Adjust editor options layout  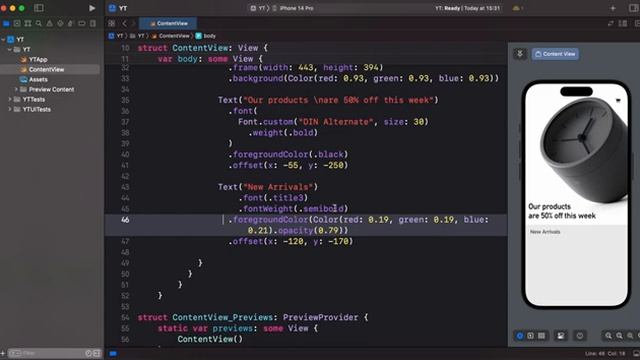click(623, 24)
